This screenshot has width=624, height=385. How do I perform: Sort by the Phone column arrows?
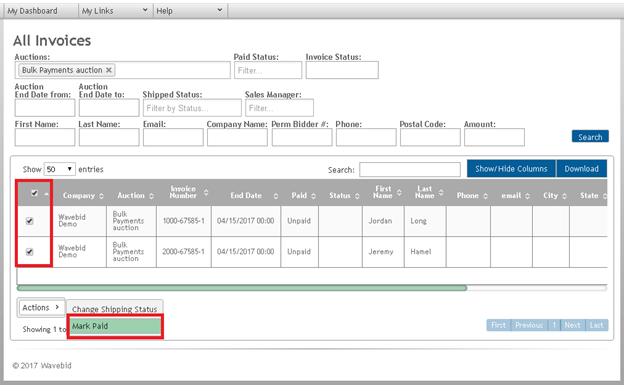tap(486, 196)
